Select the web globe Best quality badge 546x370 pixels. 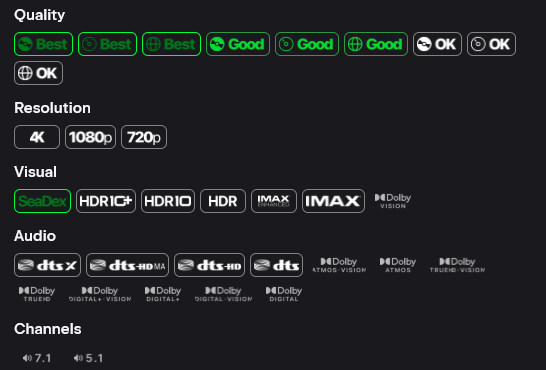[x=171, y=44]
